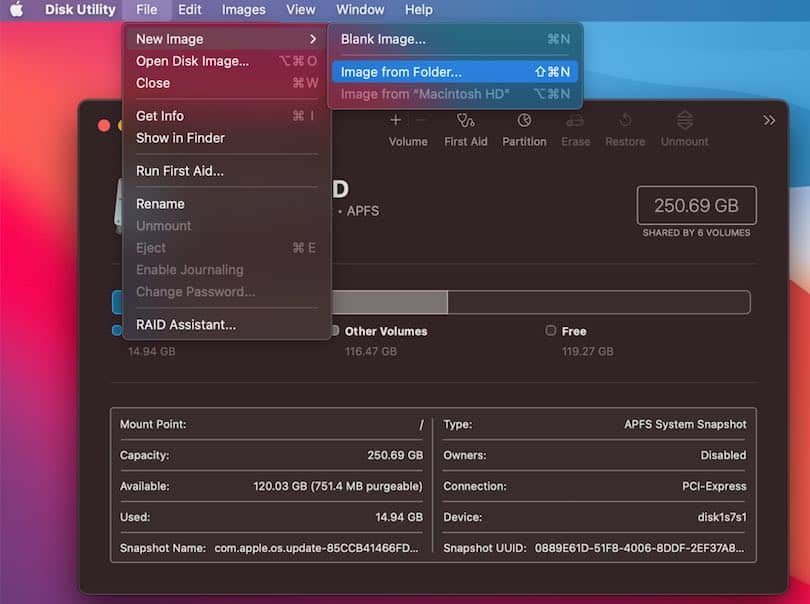Select Rename menu item
The image size is (810, 604).
(226, 204)
